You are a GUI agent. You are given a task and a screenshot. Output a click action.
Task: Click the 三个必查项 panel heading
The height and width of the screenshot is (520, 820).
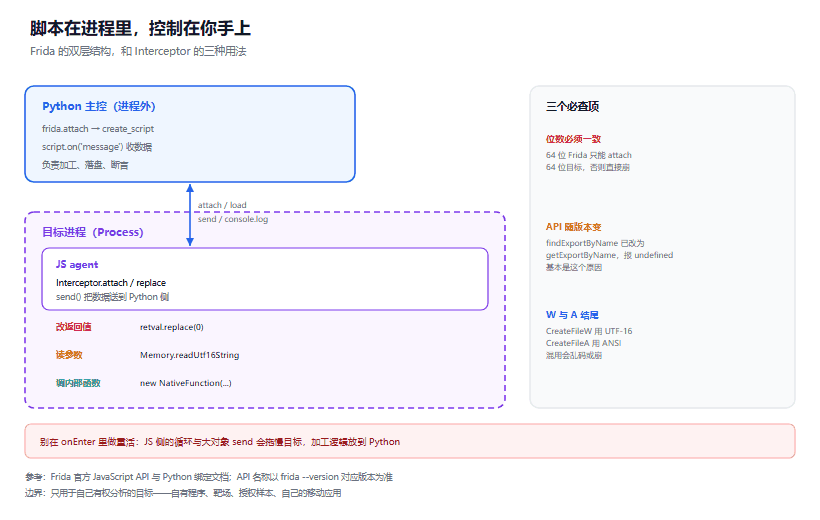point(573,107)
